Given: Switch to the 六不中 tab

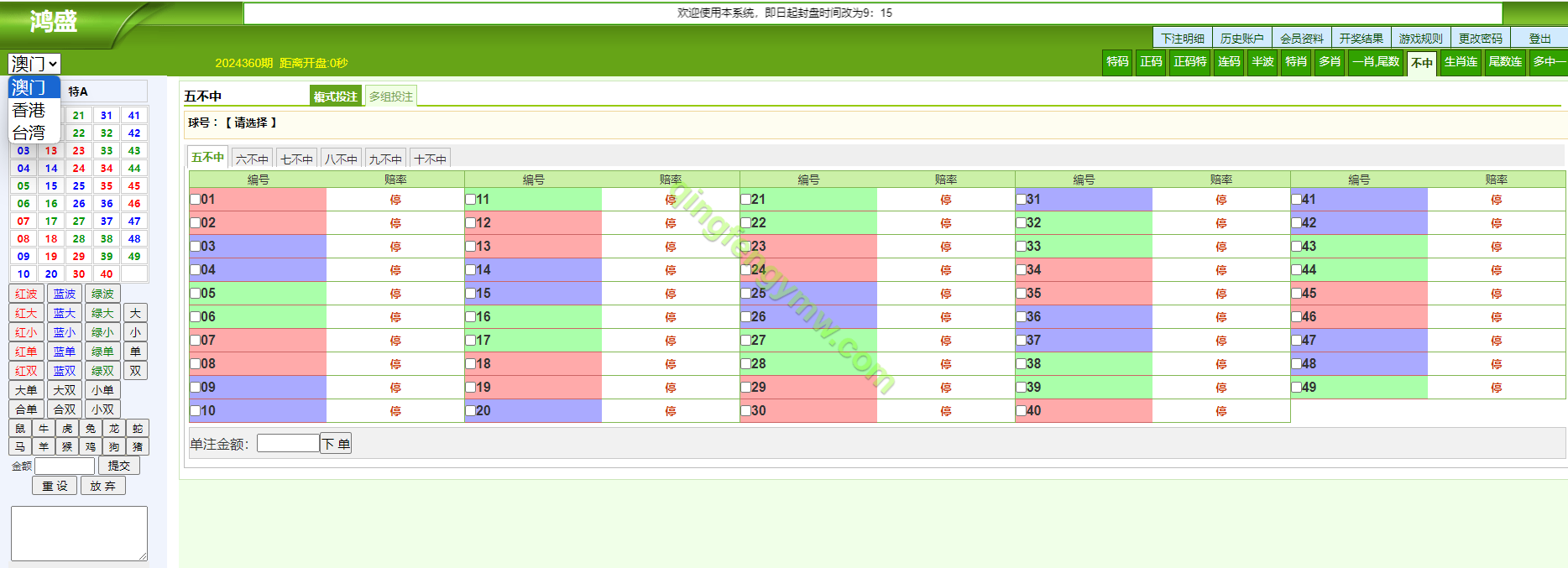Looking at the screenshot, I should 252,159.
